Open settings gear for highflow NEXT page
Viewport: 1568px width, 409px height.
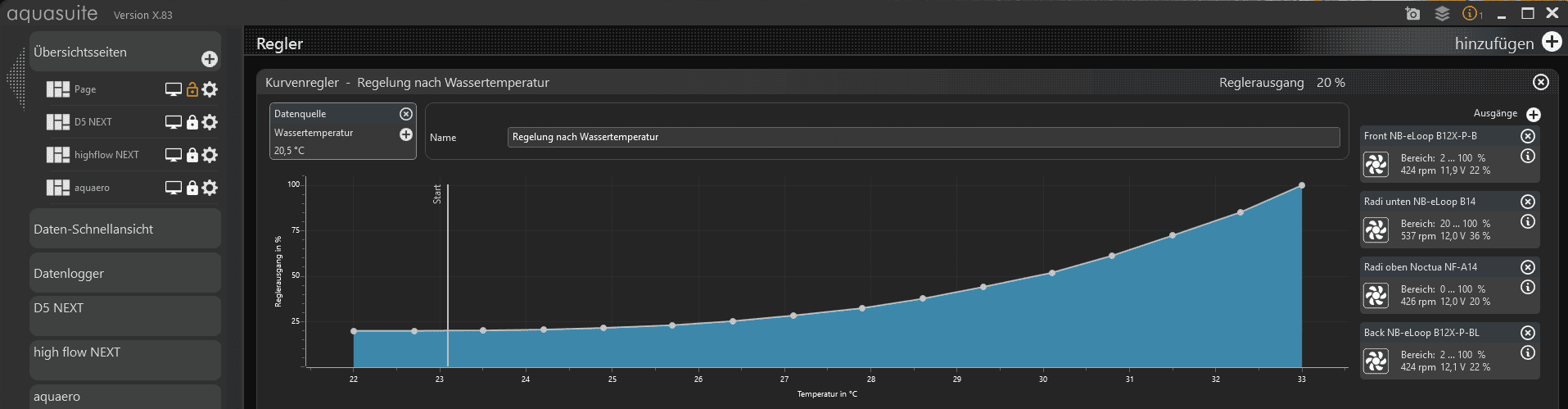[x=210, y=155]
